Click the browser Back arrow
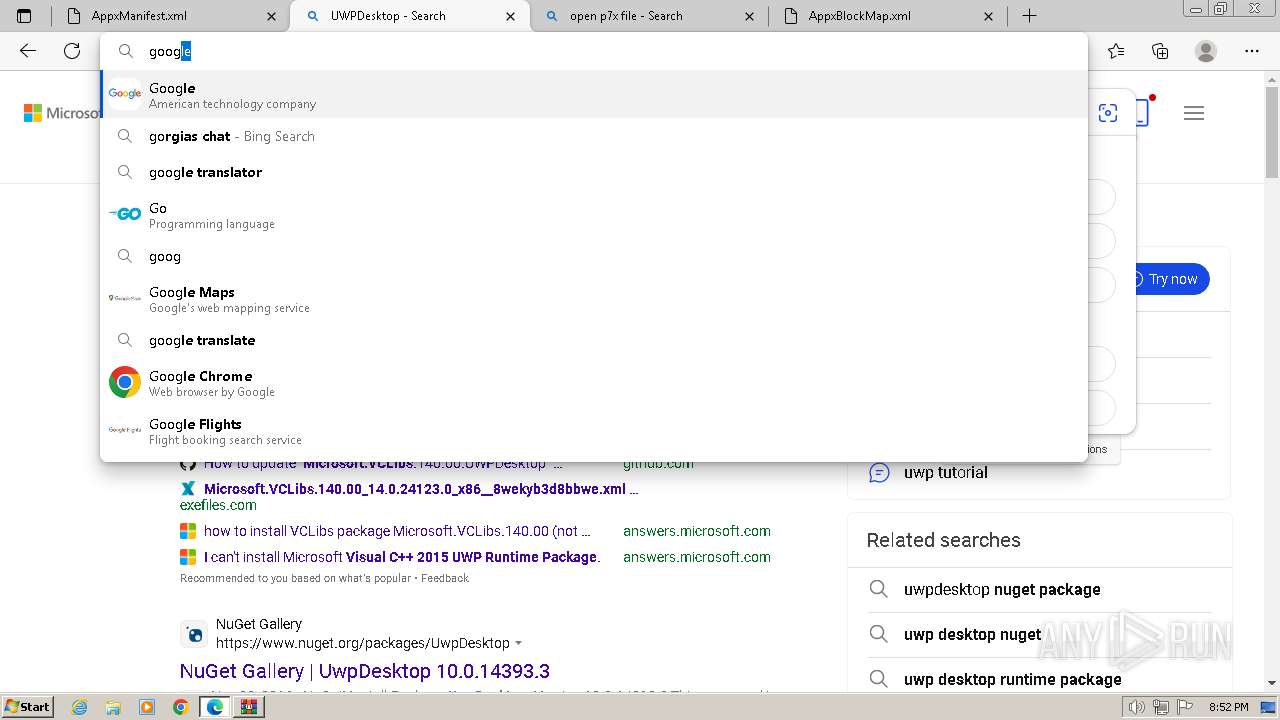The height and width of the screenshot is (720, 1280). click(28, 51)
